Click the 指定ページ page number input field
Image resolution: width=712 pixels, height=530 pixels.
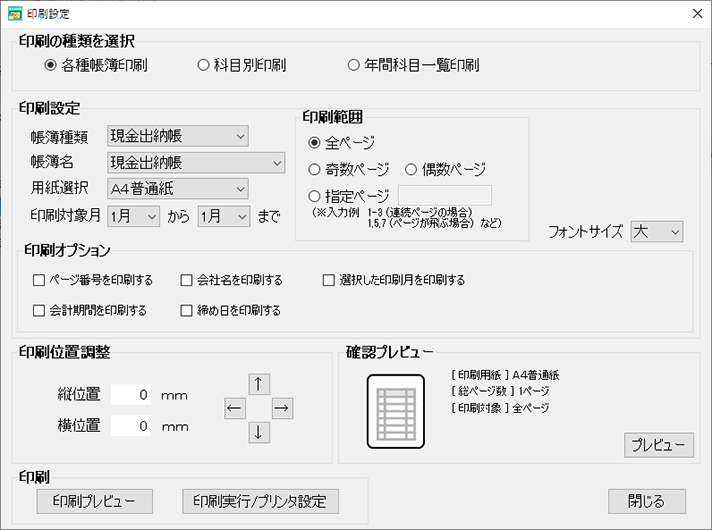445,195
